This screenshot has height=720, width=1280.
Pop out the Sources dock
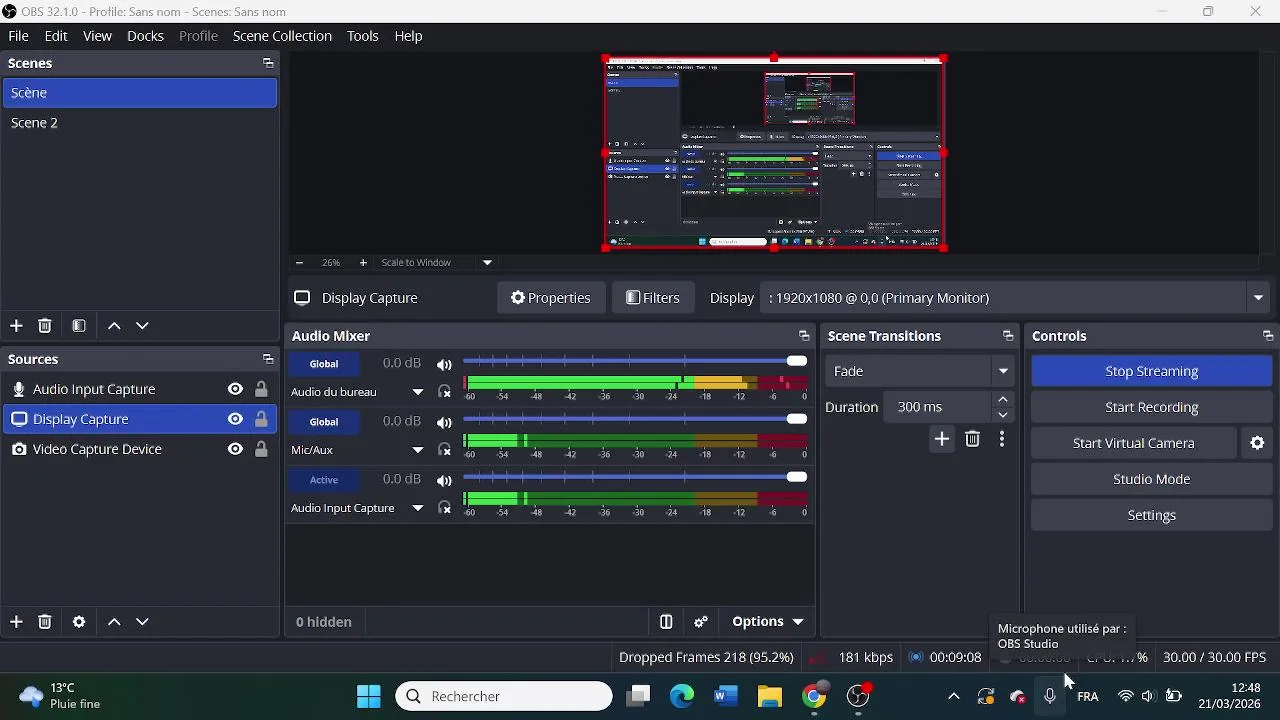click(x=268, y=359)
